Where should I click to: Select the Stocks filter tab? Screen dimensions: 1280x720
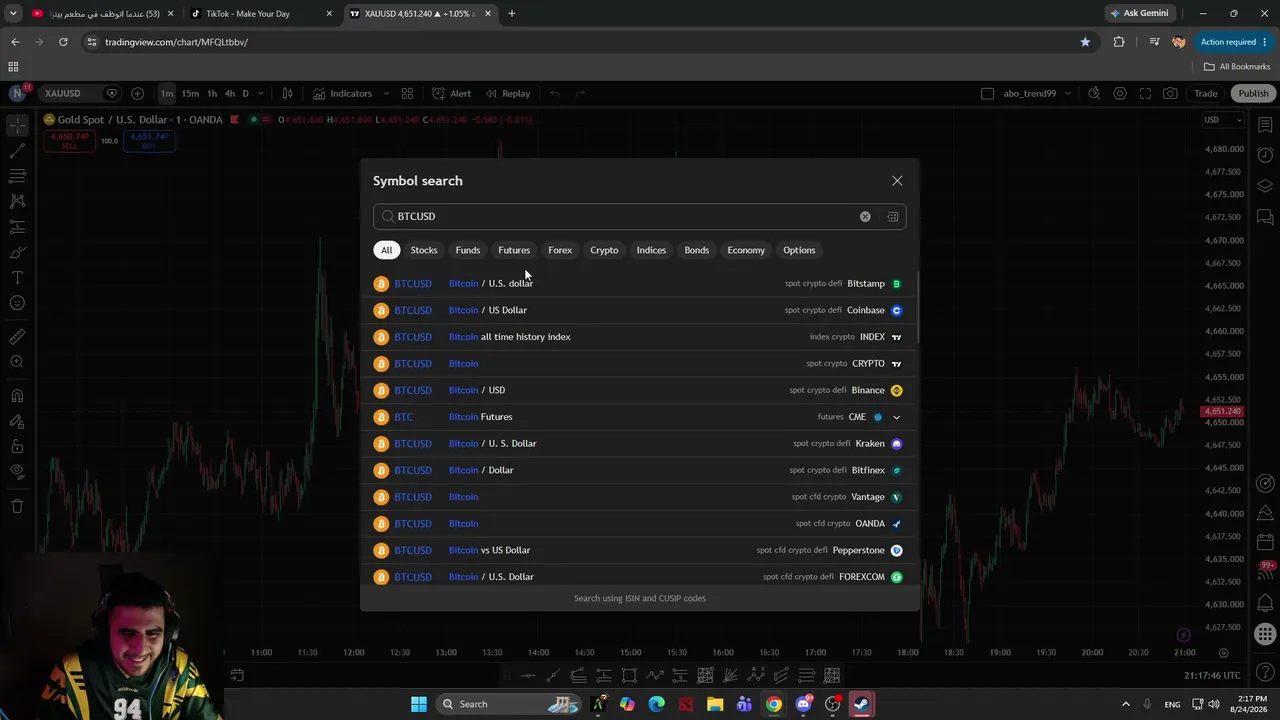tap(424, 250)
